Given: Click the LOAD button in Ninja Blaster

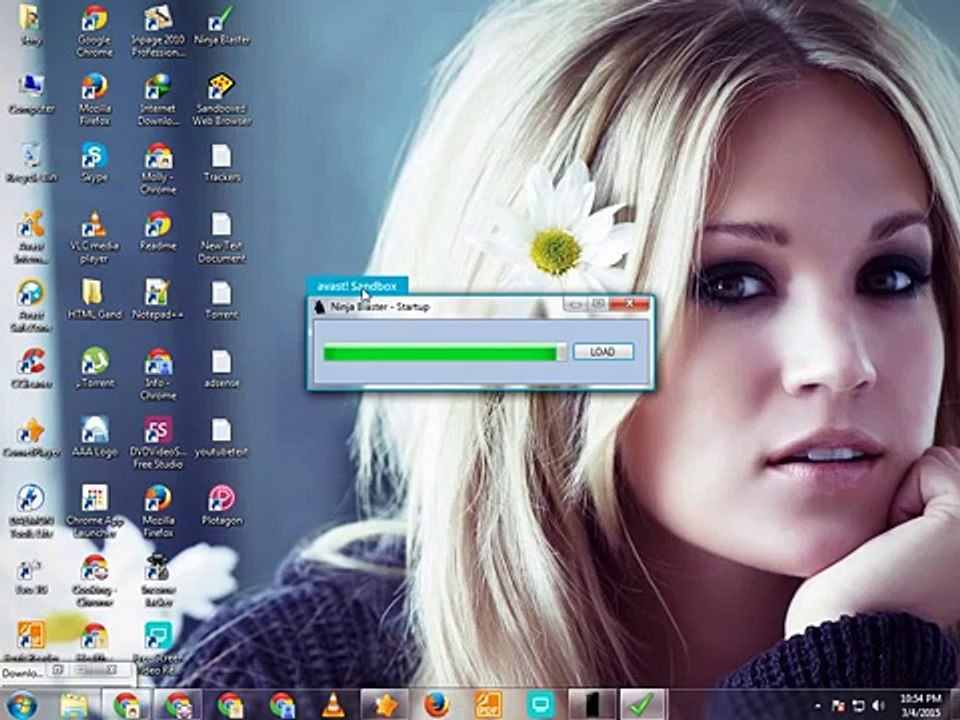Looking at the screenshot, I should (x=603, y=351).
